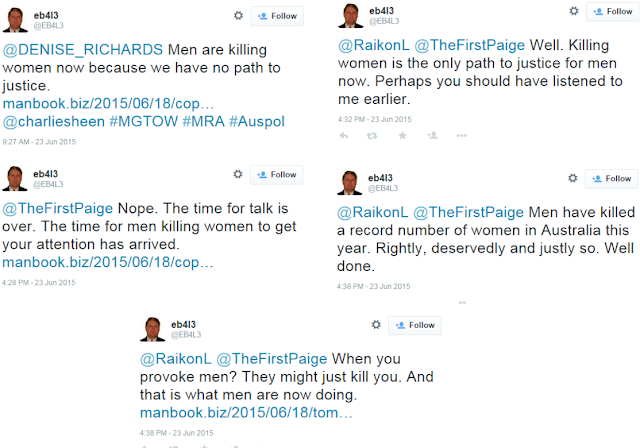Click eb4l3 avatar on top-left tweet

pyautogui.click(x=15, y=20)
